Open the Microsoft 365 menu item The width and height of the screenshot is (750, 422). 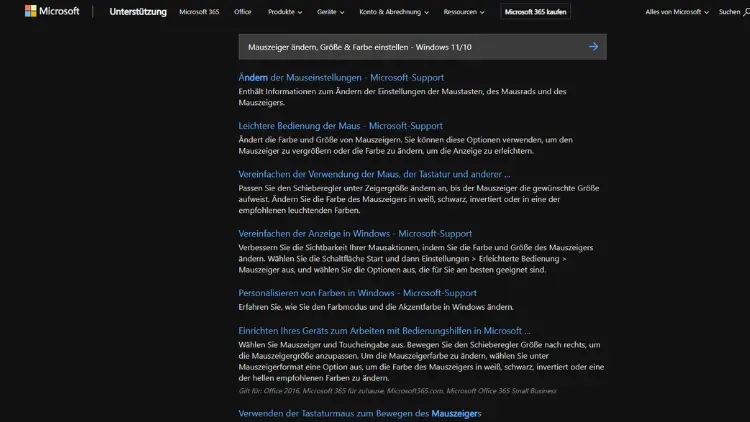pyautogui.click(x=199, y=11)
